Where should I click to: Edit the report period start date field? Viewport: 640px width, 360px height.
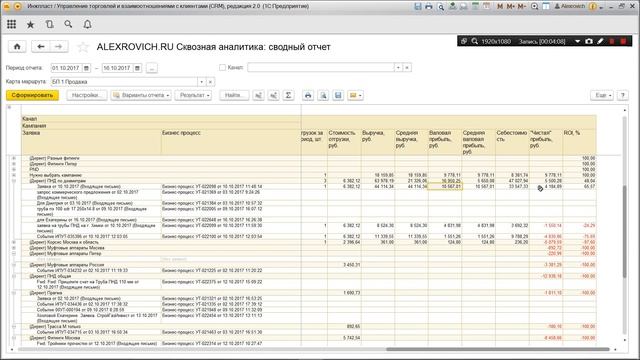pos(67,68)
